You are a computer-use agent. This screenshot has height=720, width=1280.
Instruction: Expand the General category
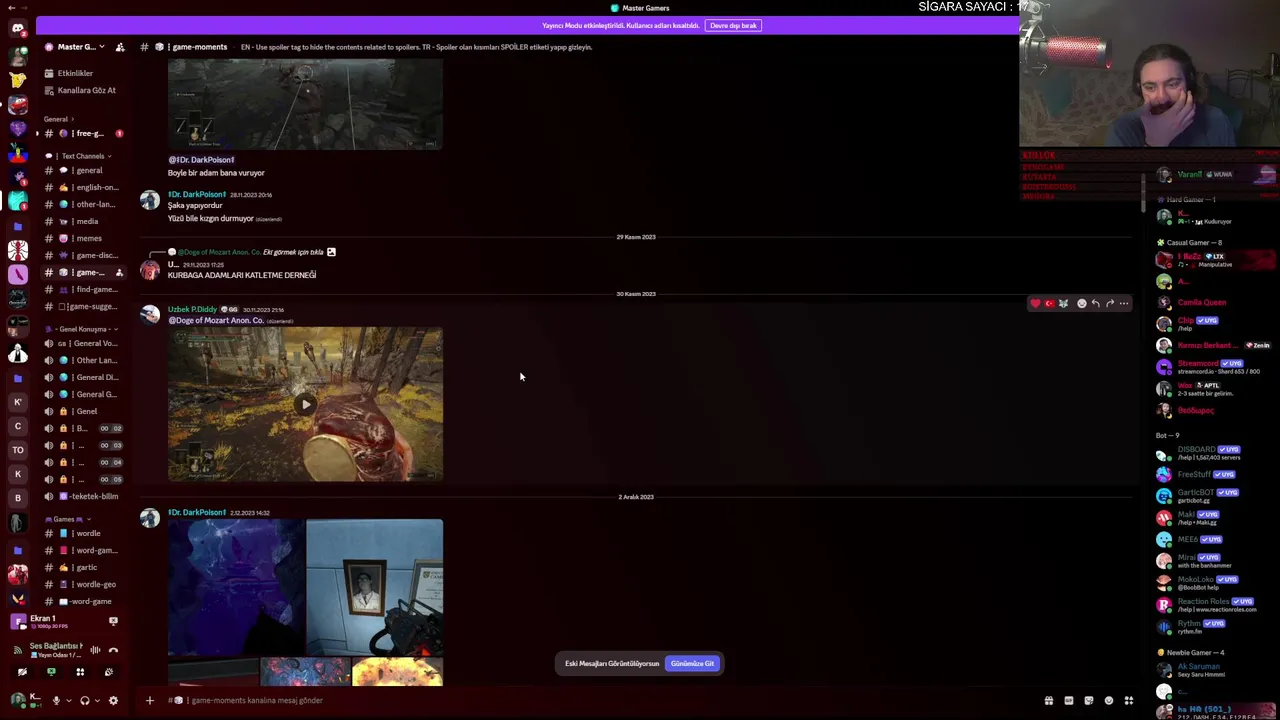(x=58, y=119)
